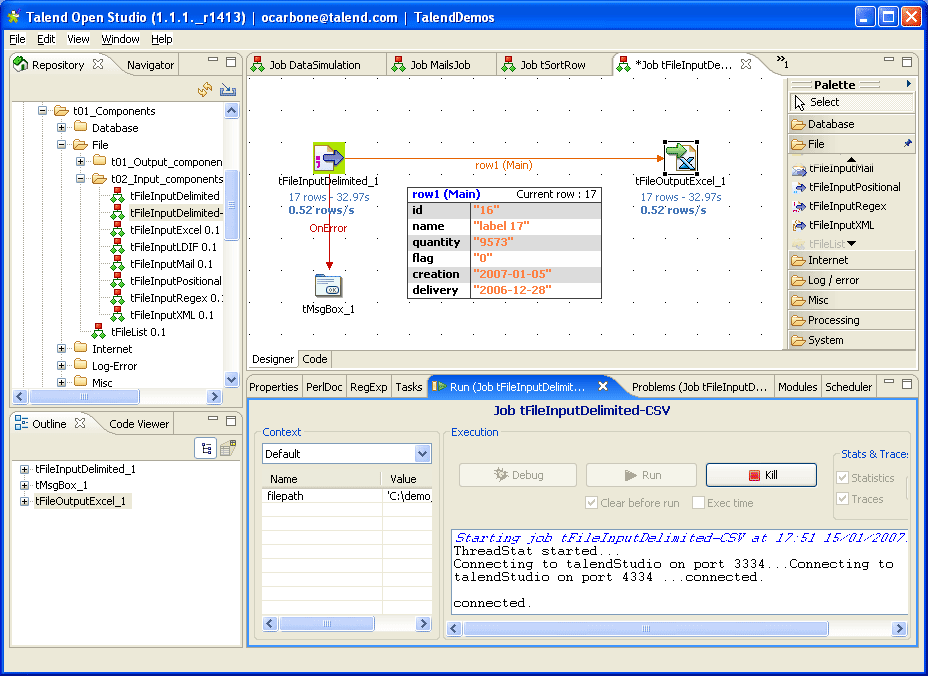928x676 pixels.
Task: Enable the Exec time checkbox
Action: click(699, 503)
